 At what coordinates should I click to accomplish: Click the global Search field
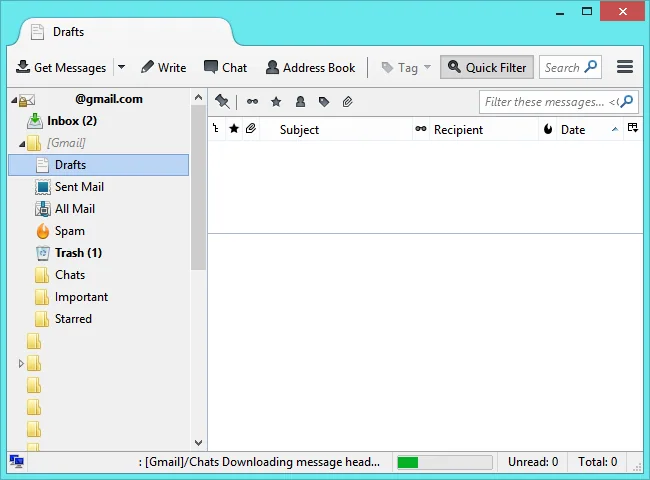570,67
